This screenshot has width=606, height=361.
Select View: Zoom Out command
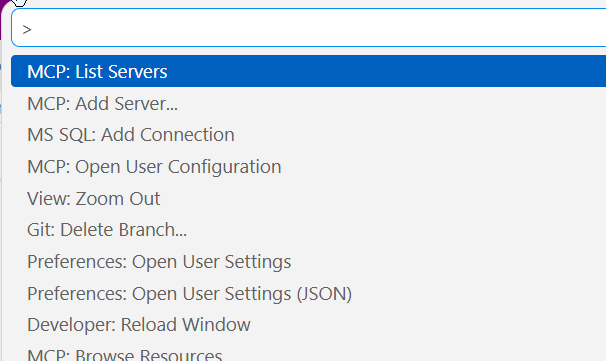coord(308,198)
